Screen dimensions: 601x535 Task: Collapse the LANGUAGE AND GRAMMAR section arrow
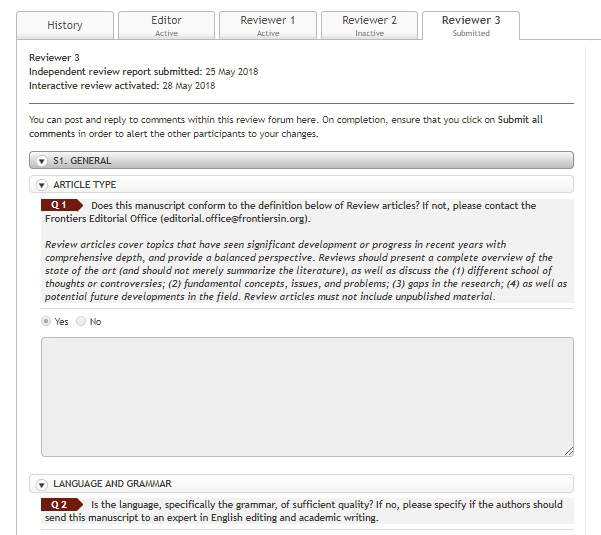(x=42, y=484)
